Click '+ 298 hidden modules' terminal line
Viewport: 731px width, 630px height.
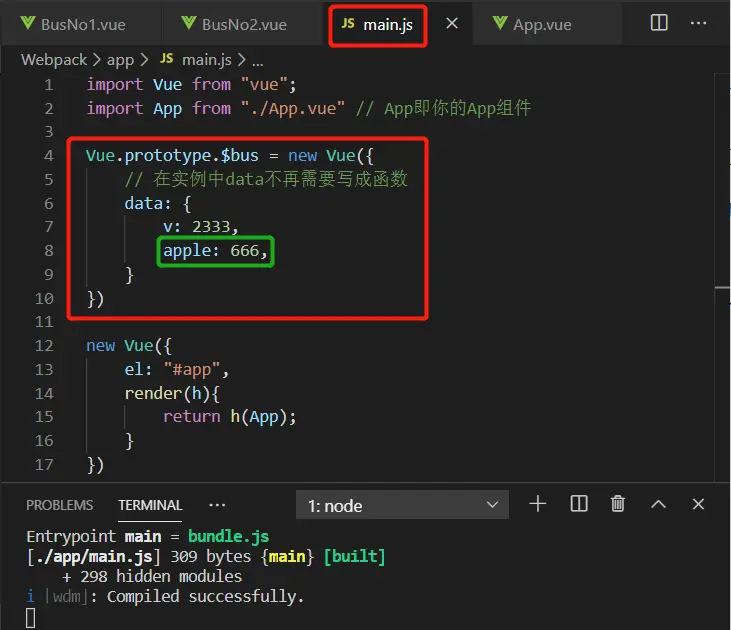point(152,576)
